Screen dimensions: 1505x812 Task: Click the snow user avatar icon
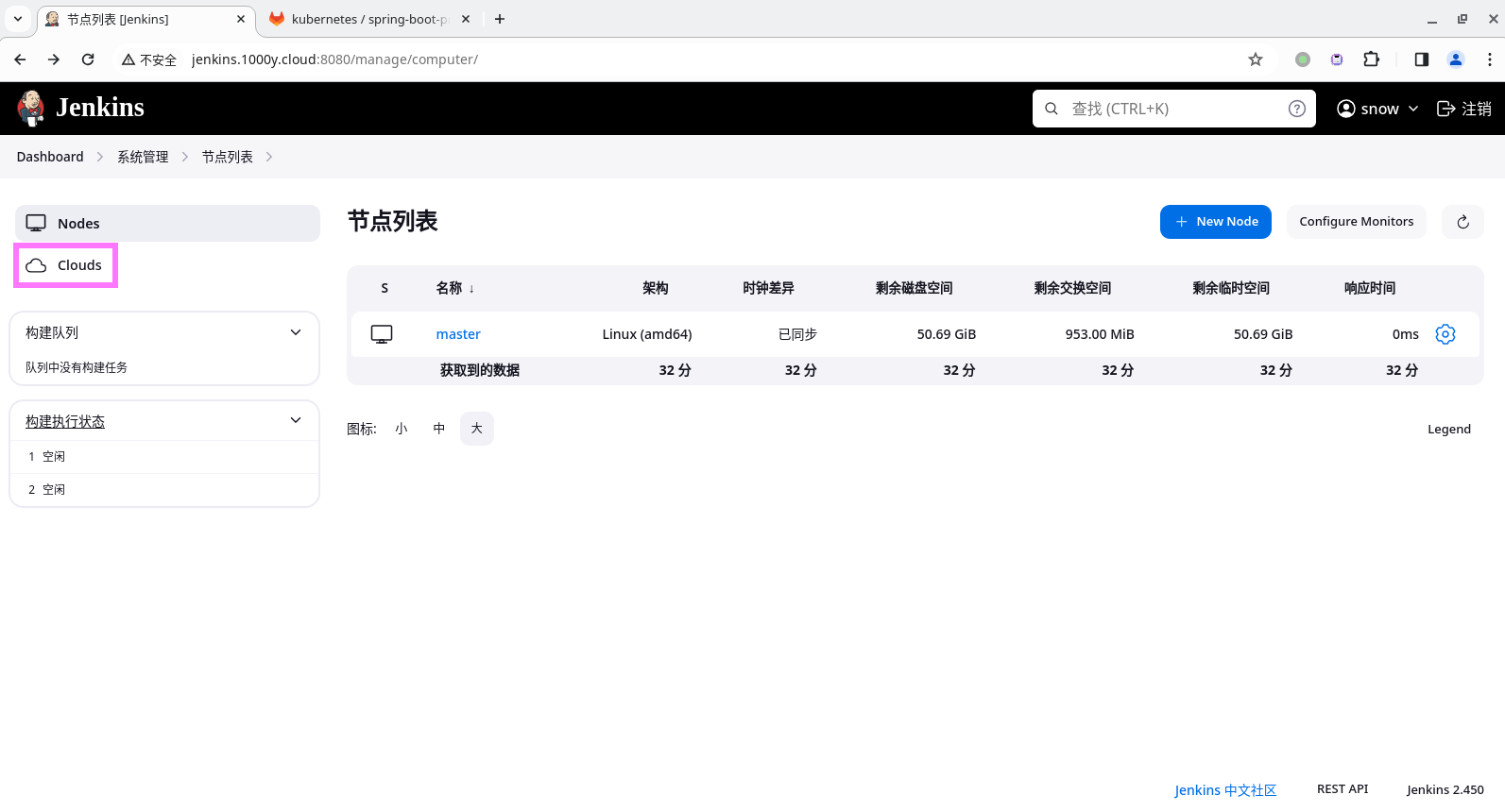coord(1346,109)
